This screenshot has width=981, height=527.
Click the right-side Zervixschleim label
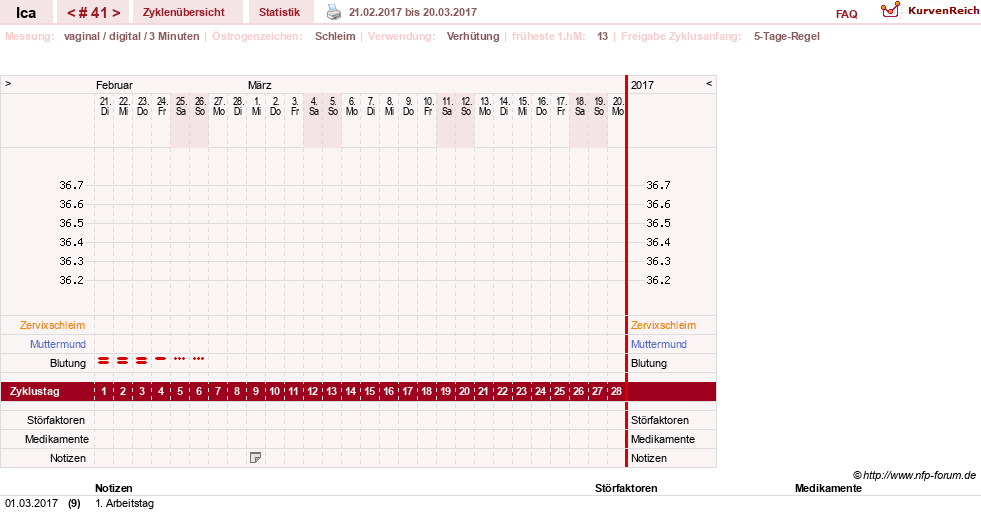[663, 325]
